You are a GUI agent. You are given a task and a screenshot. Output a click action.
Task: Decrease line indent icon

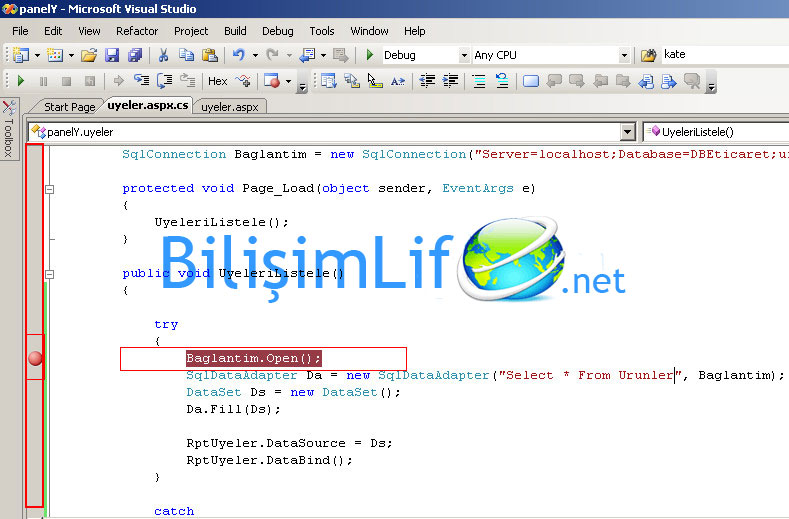427,81
